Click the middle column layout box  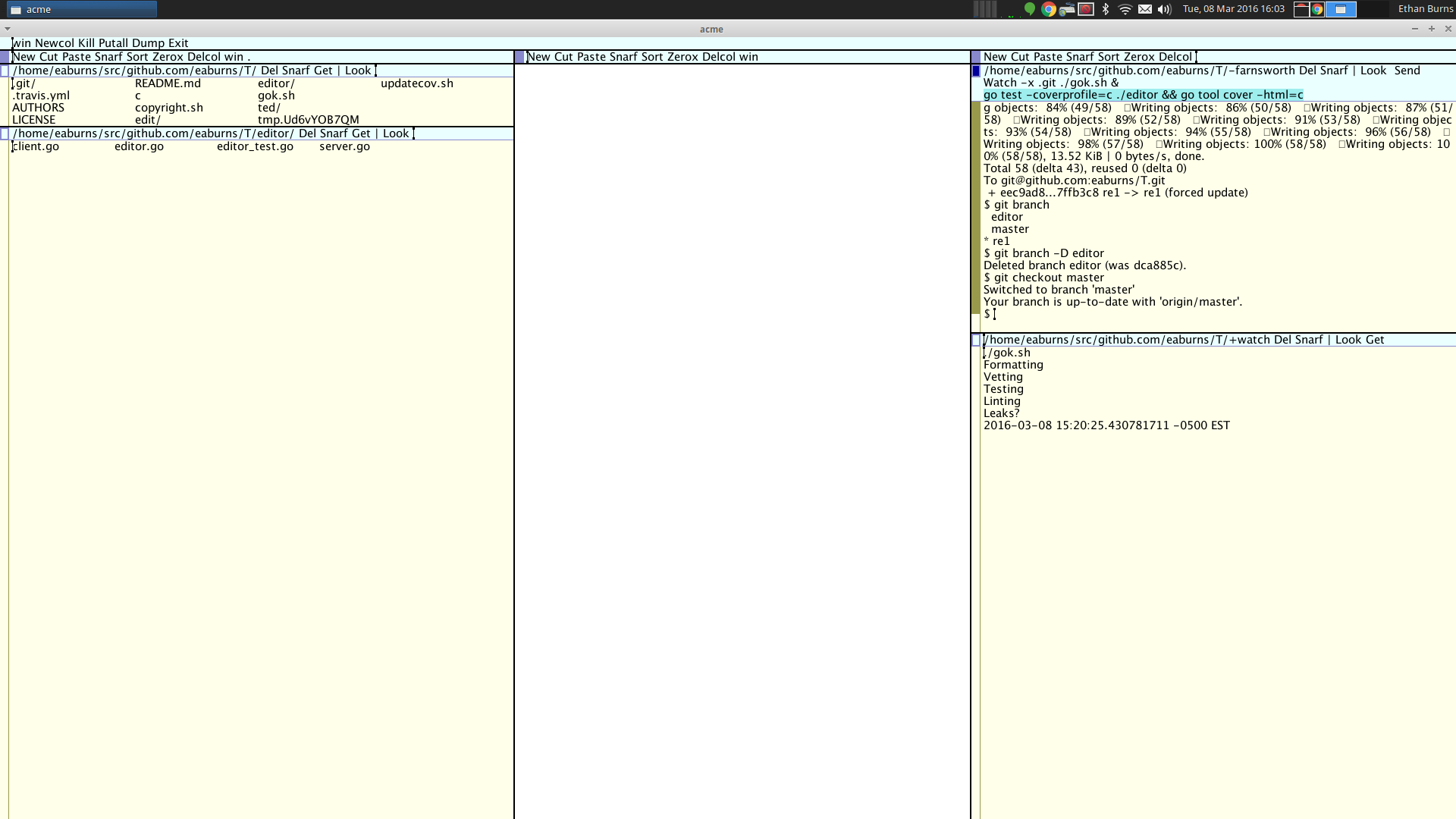pos(519,57)
